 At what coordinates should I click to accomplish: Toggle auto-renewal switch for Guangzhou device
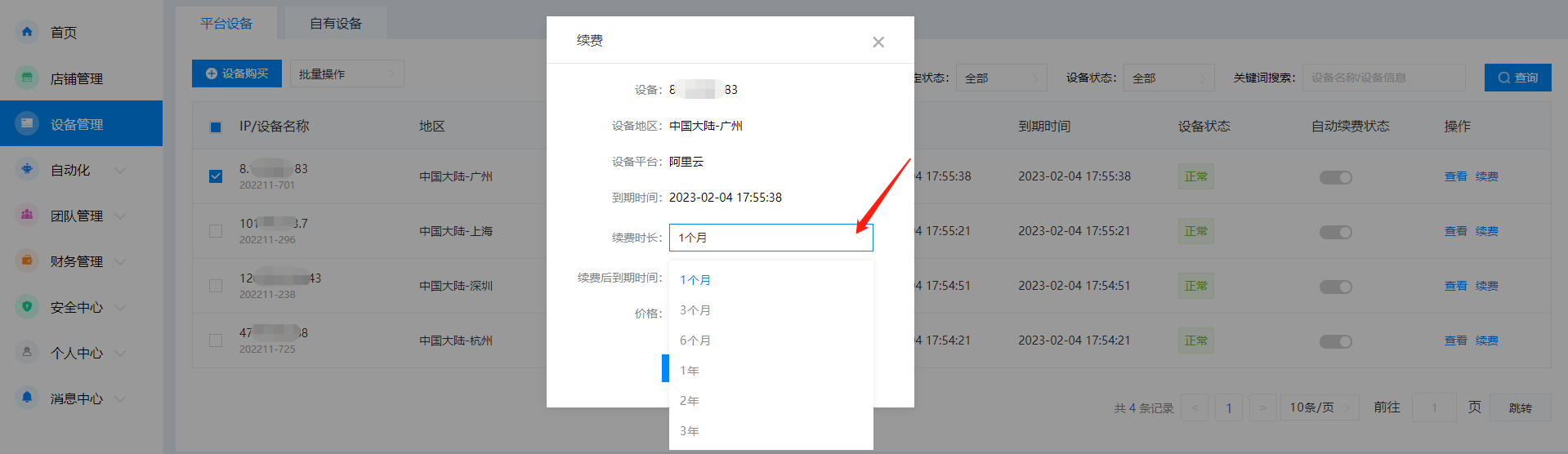click(x=1335, y=177)
